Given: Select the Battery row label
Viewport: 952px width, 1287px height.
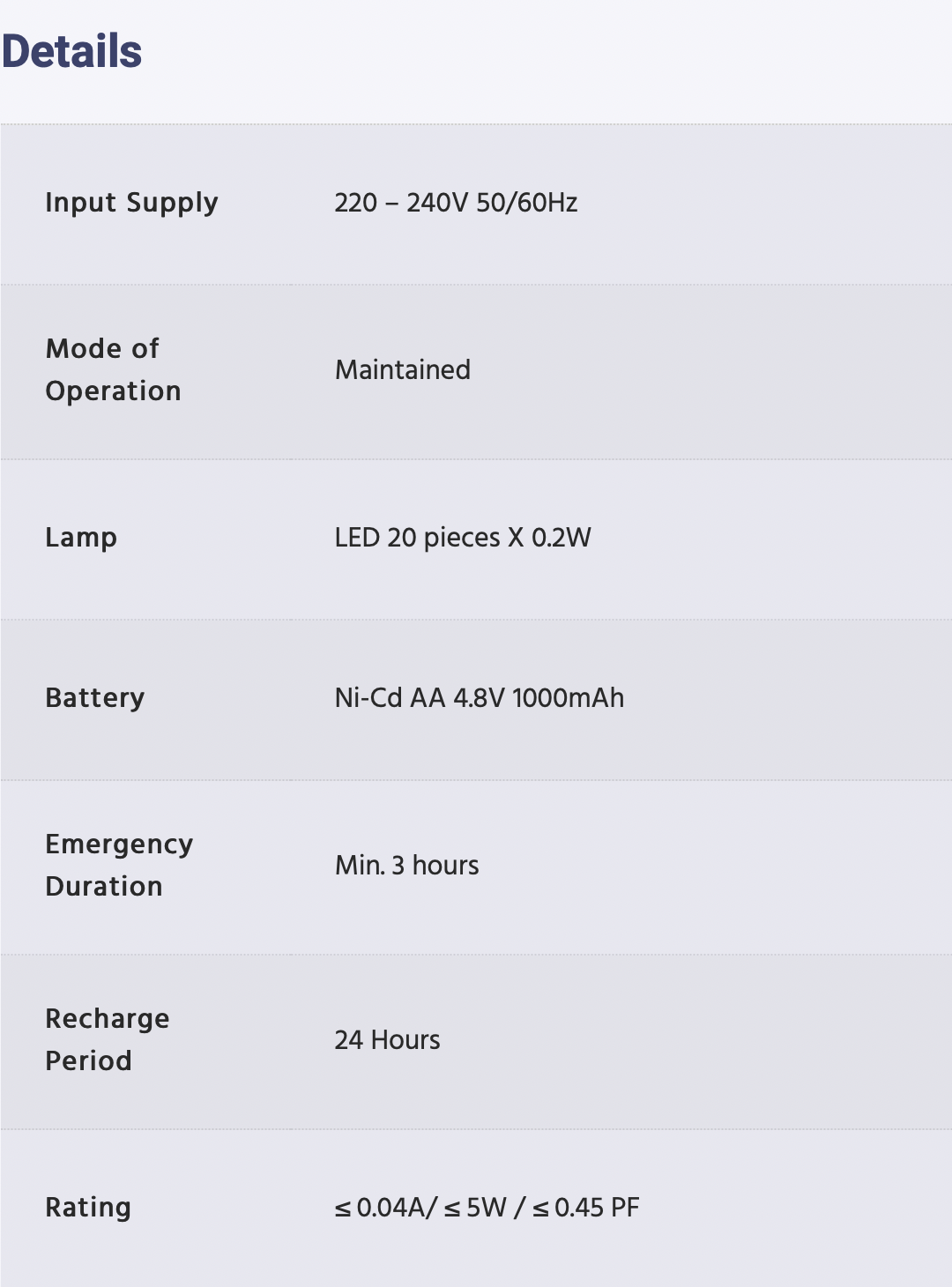Looking at the screenshot, I should pos(95,698).
